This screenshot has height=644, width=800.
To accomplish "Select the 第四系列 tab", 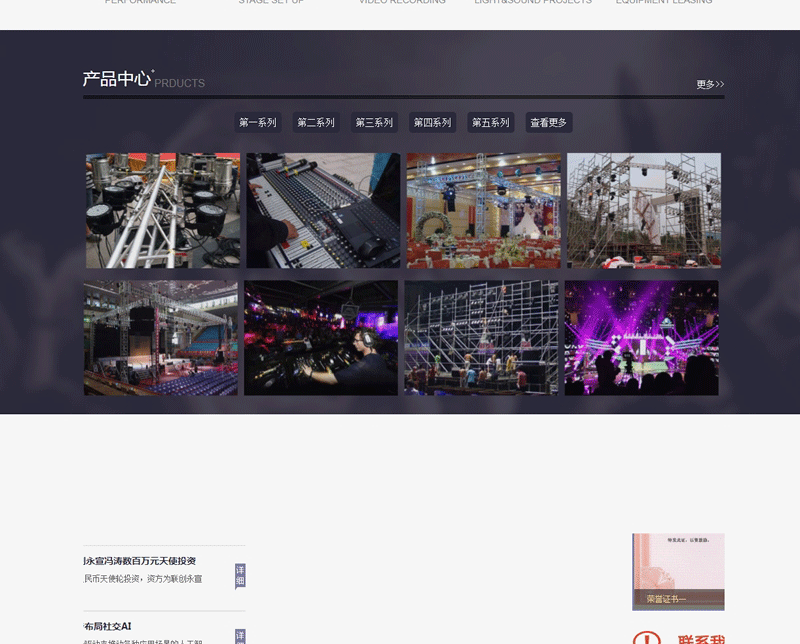I will point(432,122).
